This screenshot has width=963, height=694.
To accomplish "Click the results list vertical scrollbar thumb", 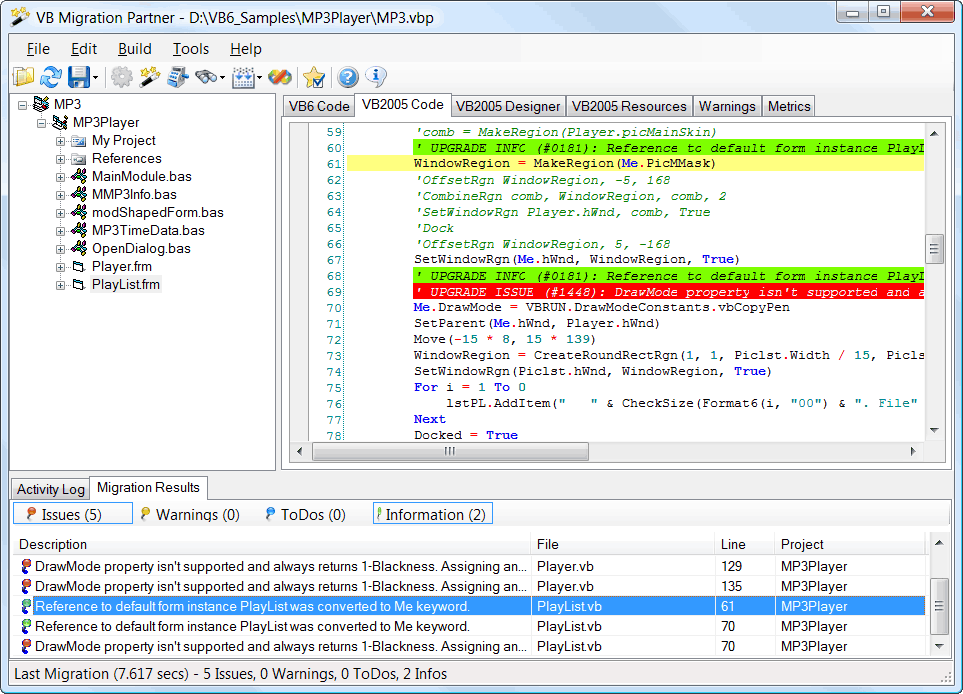I will [939, 606].
